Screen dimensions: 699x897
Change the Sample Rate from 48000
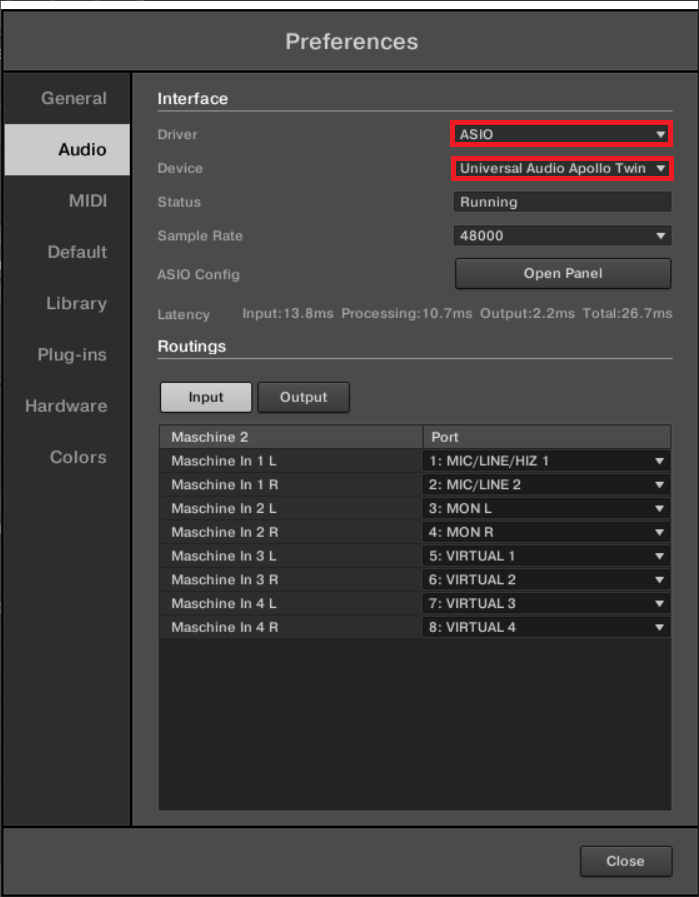(560, 235)
